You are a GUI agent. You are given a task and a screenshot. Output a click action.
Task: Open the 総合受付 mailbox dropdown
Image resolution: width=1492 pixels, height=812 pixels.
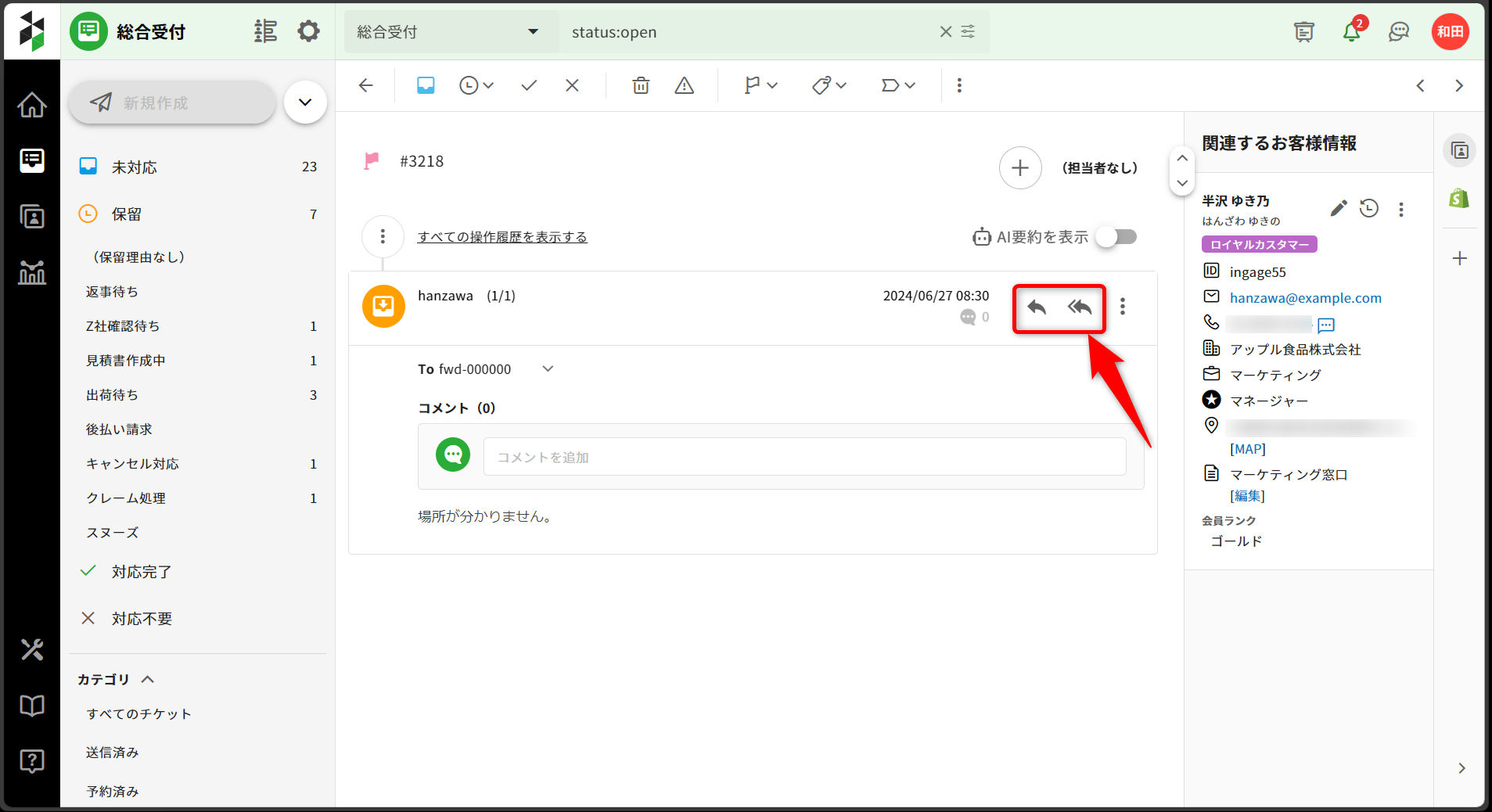tap(450, 32)
